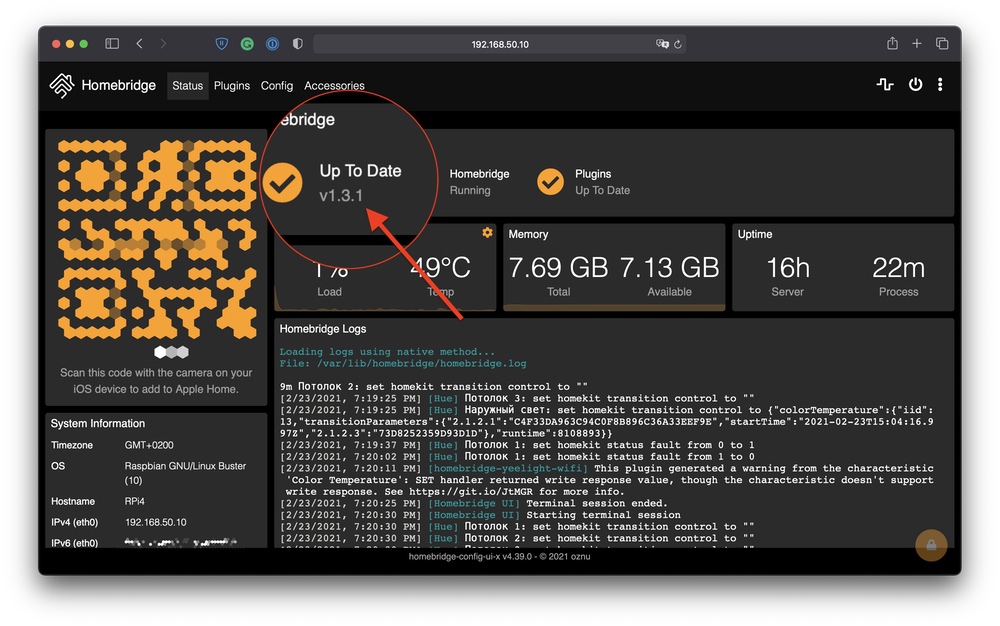The height and width of the screenshot is (626, 1000).
Task: Click the CPU widget gear settings icon
Action: pos(487,233)
